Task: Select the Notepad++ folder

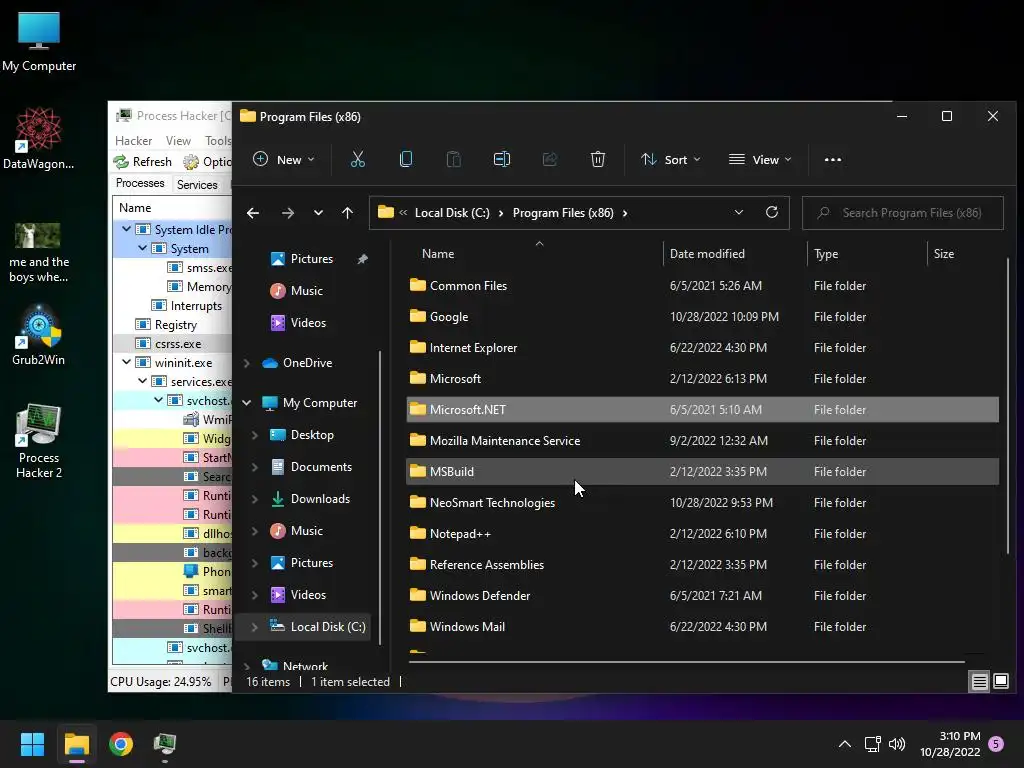Action: 702,534
